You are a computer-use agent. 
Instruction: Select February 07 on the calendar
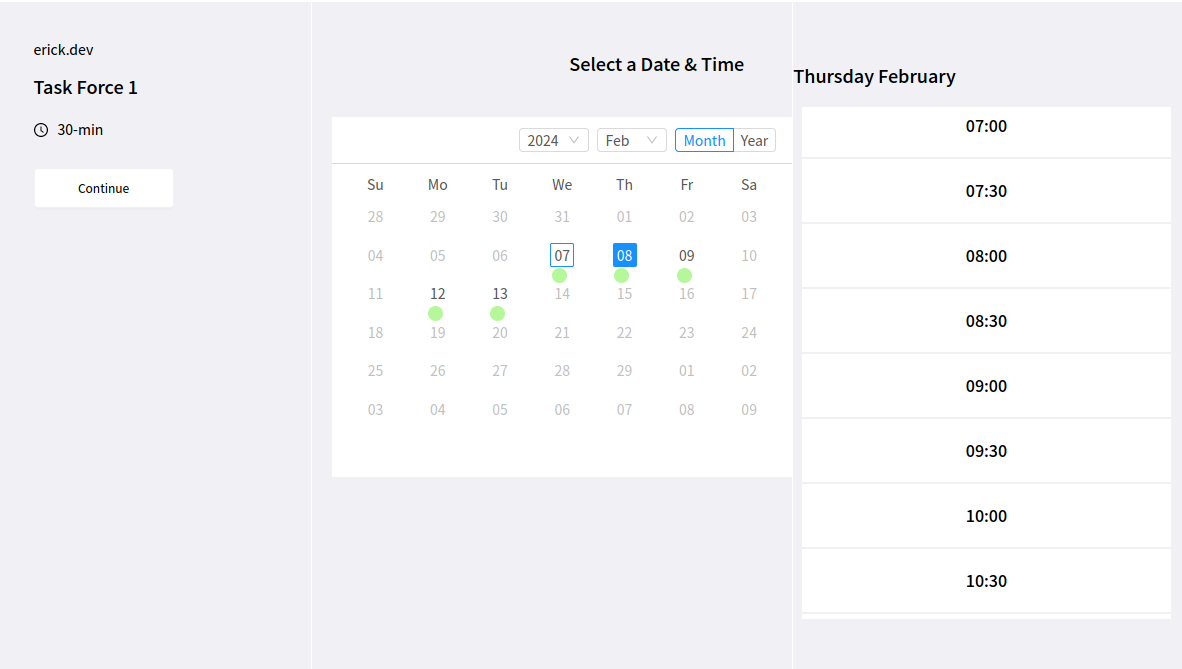(x=562, y=255)
